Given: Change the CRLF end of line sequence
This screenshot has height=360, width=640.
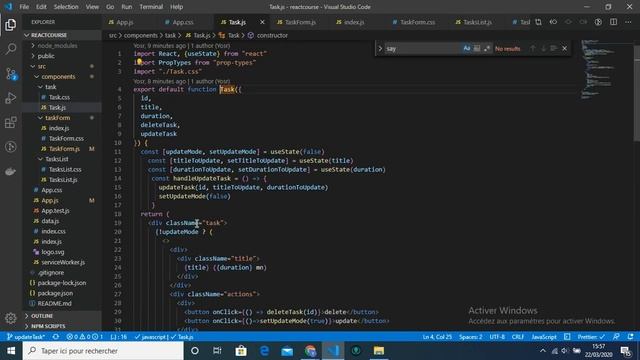Looking at the screenshot, I should 518,337.
